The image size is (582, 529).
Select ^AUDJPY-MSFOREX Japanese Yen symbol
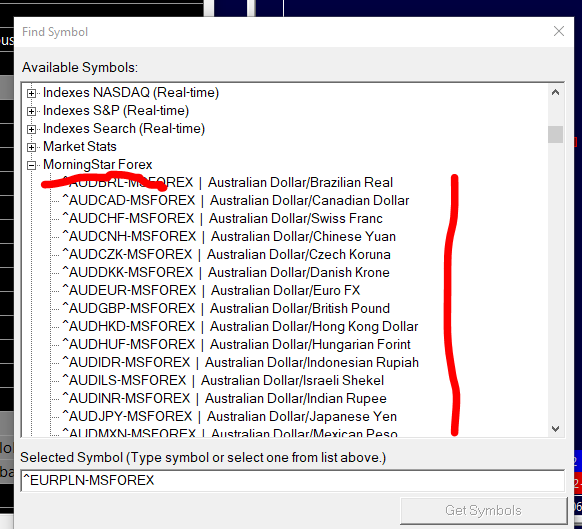coord(229,417)
